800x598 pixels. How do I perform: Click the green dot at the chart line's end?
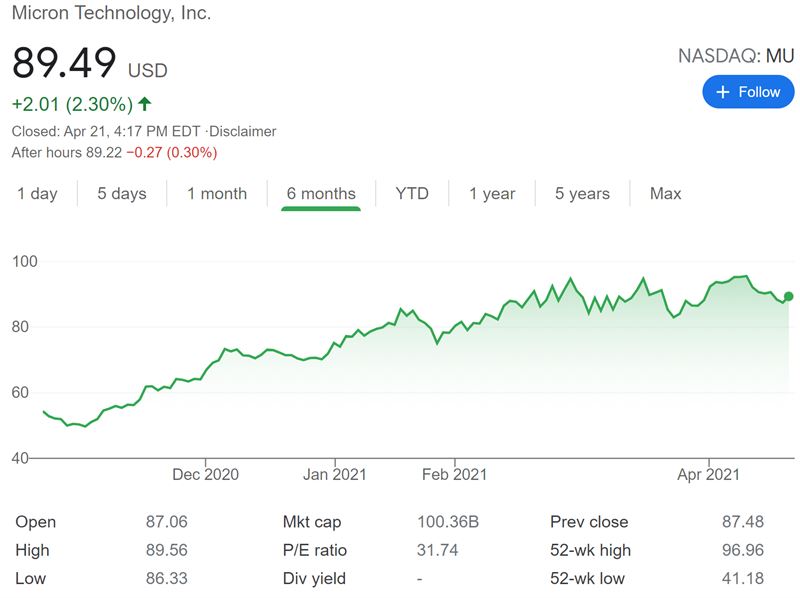789,296
